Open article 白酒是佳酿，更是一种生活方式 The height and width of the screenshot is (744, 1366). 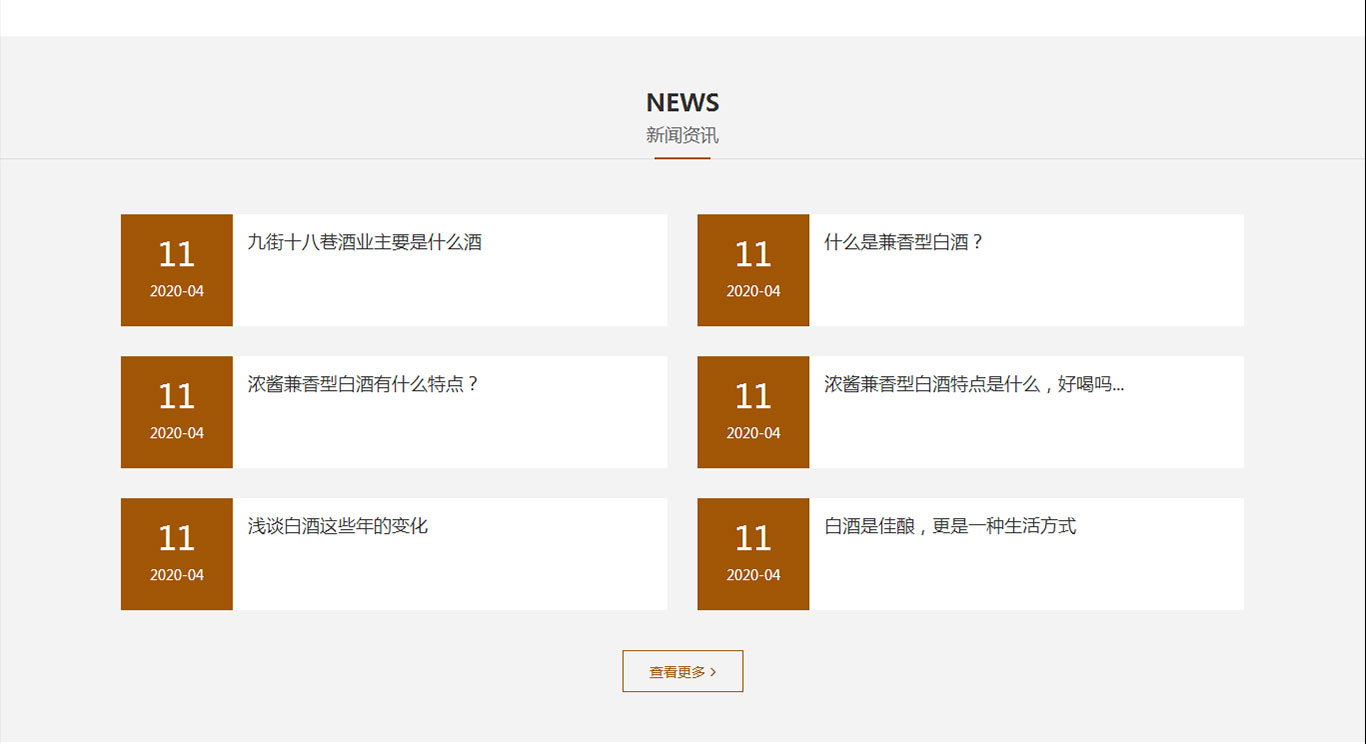click(x=950, y=526)
